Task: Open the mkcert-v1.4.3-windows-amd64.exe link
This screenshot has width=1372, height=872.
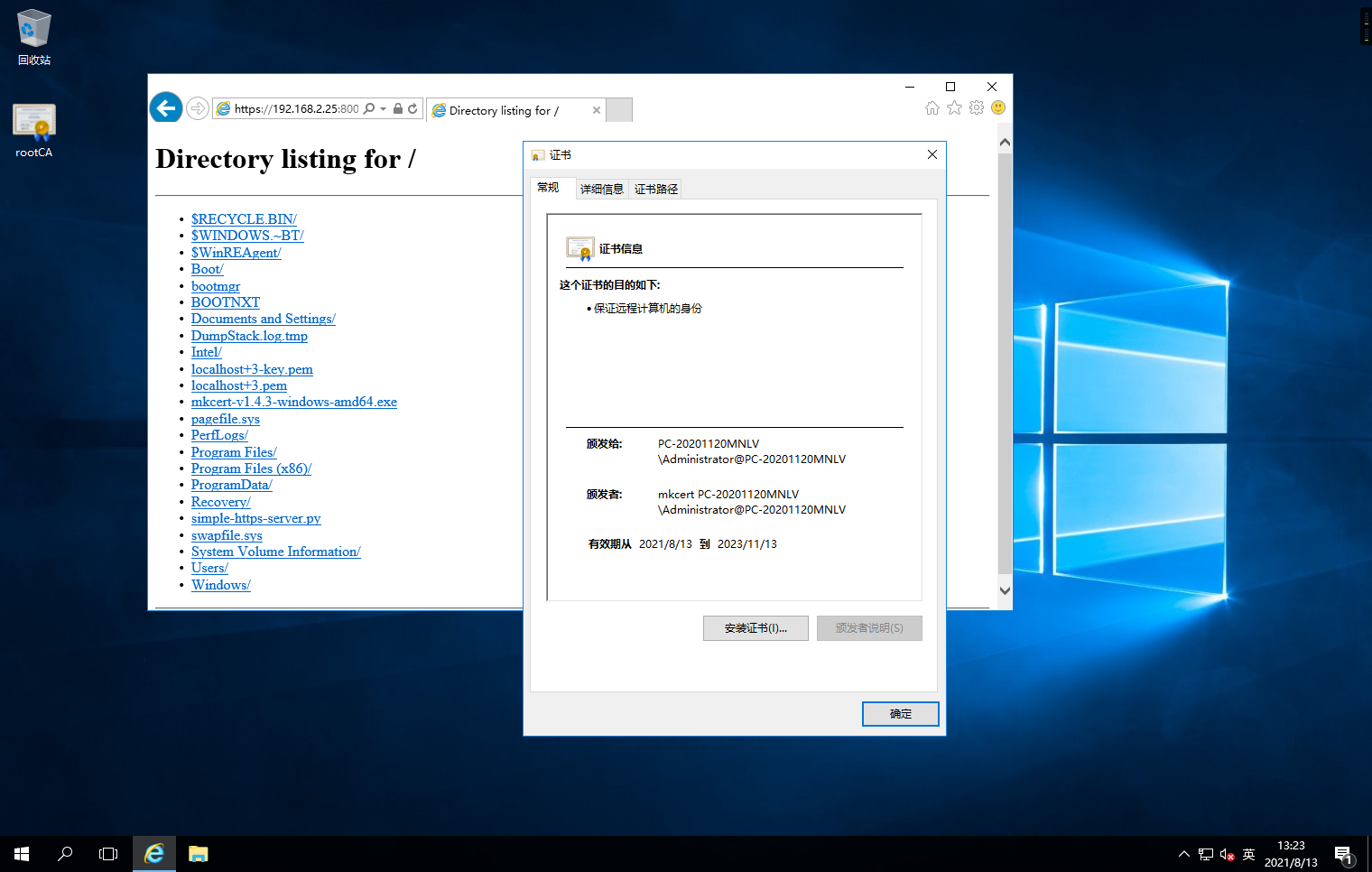Action: [x=293, y=402]
